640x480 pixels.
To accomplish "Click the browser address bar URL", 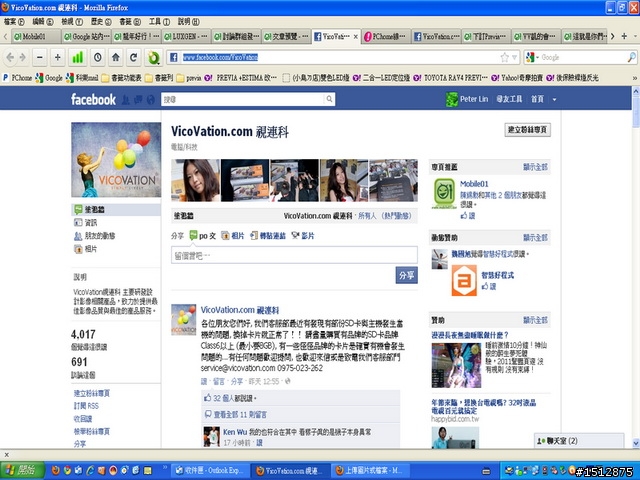I will coord(220,58).
